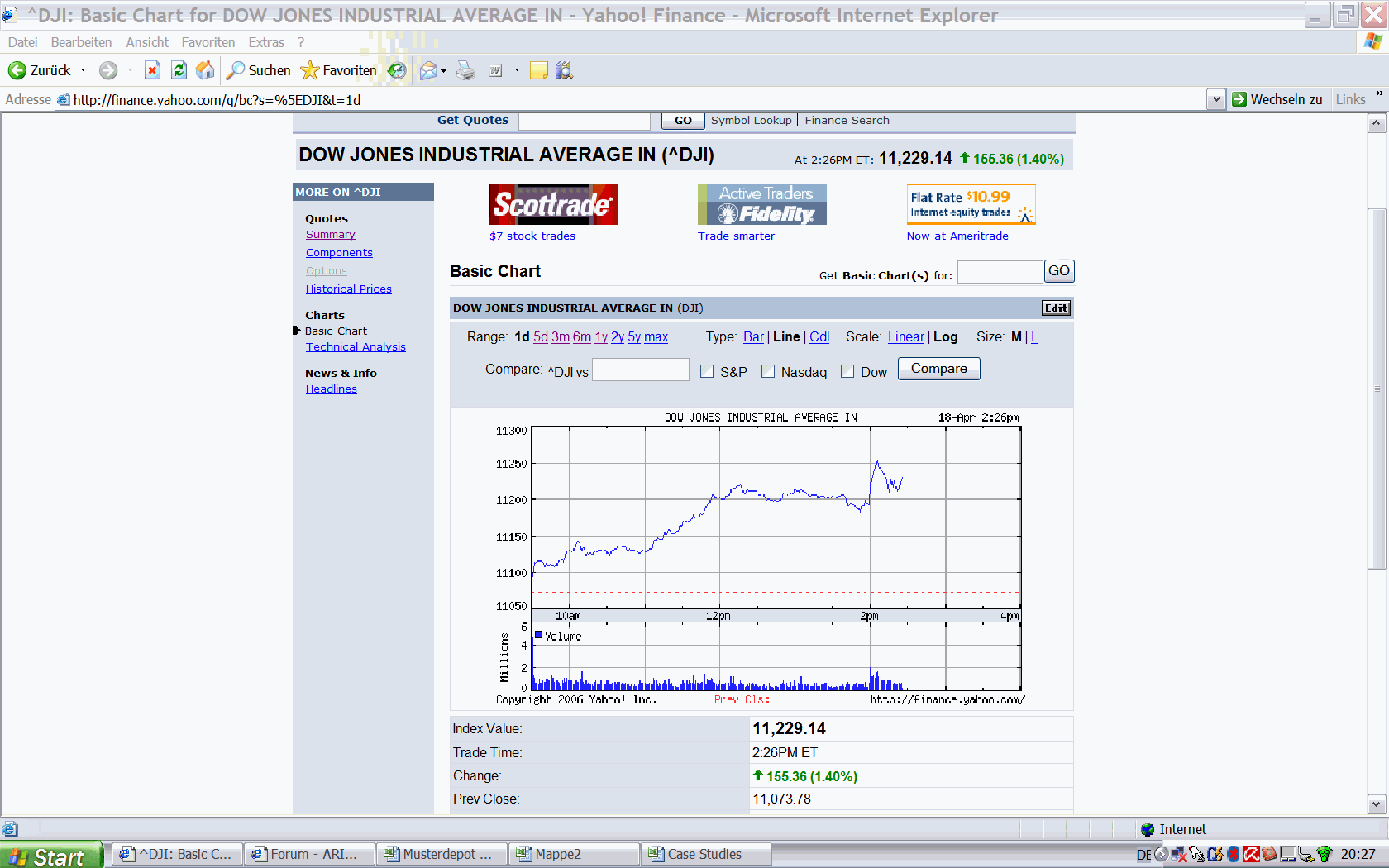Open the Finance Search link
Viewport: 1389px width, 868px height.
847,121
